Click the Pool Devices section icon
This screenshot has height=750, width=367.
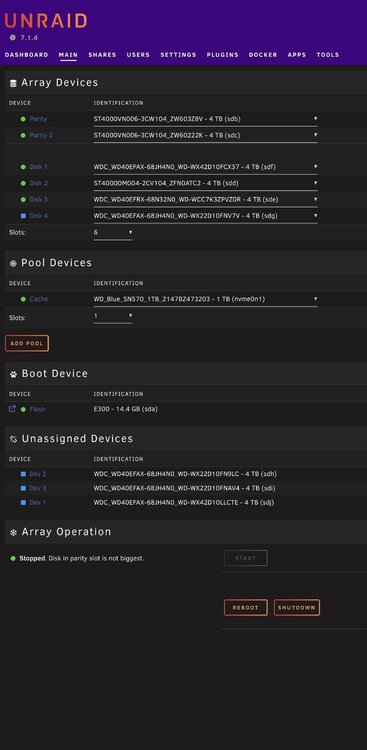[13, 264]
